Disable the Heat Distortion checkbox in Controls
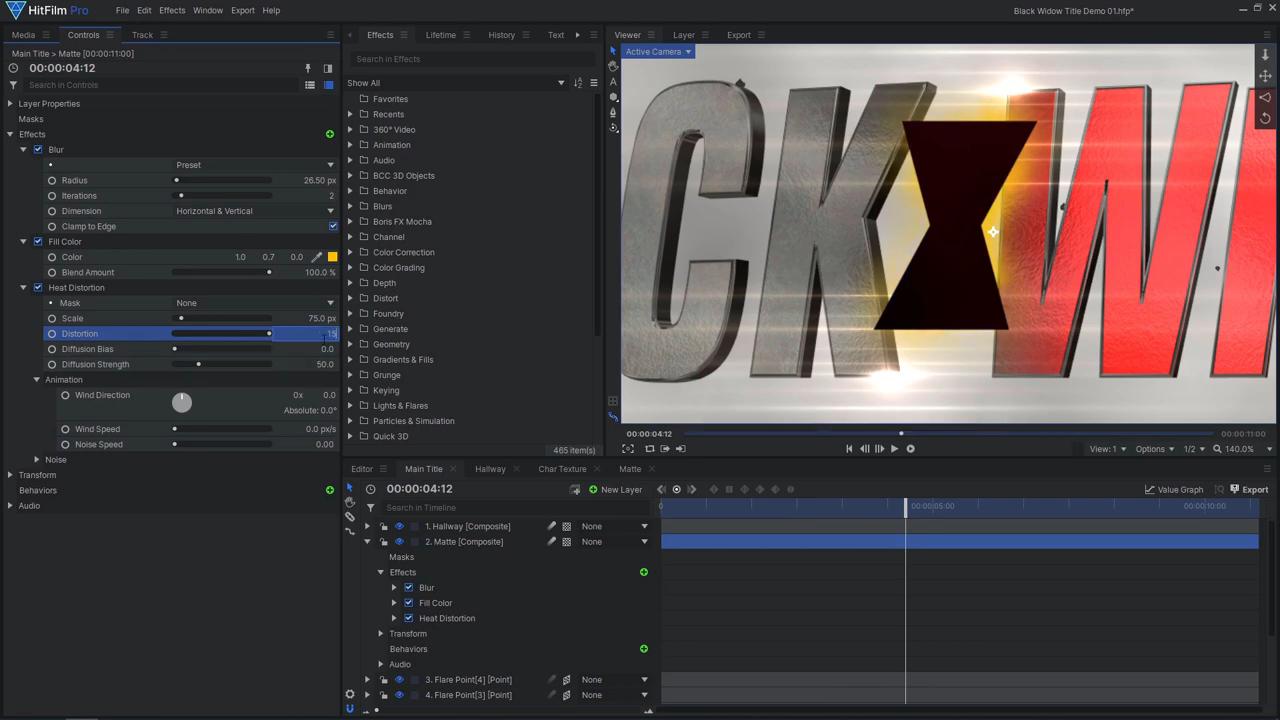 tap(38, 288)
